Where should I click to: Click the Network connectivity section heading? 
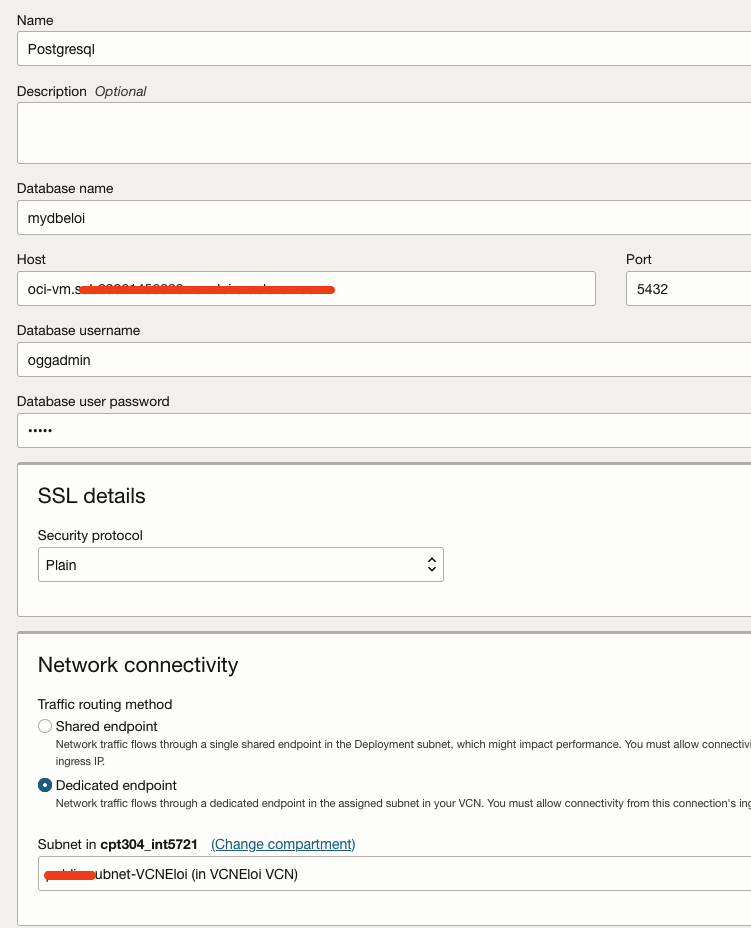click(137, 664)
